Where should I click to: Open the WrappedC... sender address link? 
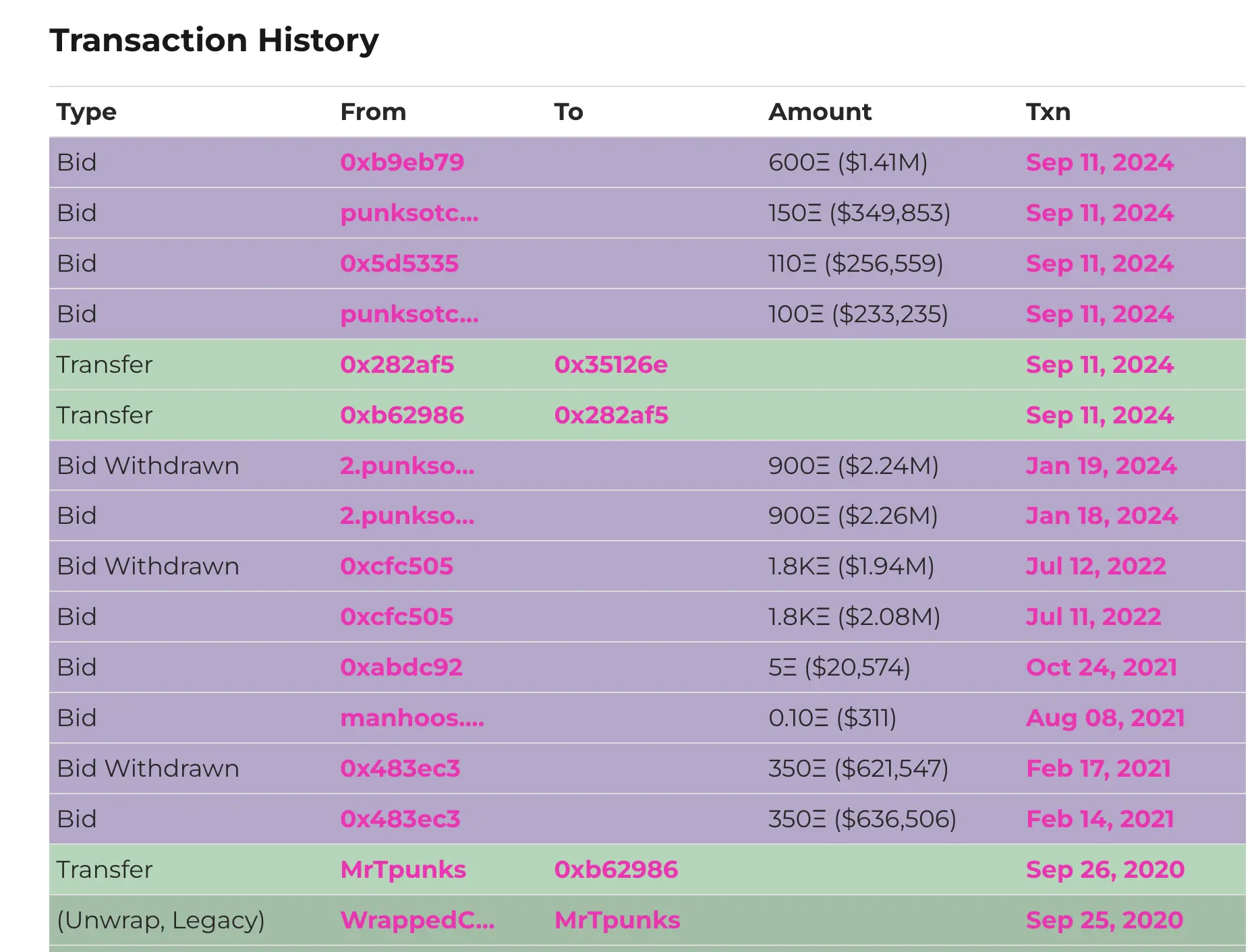(417, 920)
